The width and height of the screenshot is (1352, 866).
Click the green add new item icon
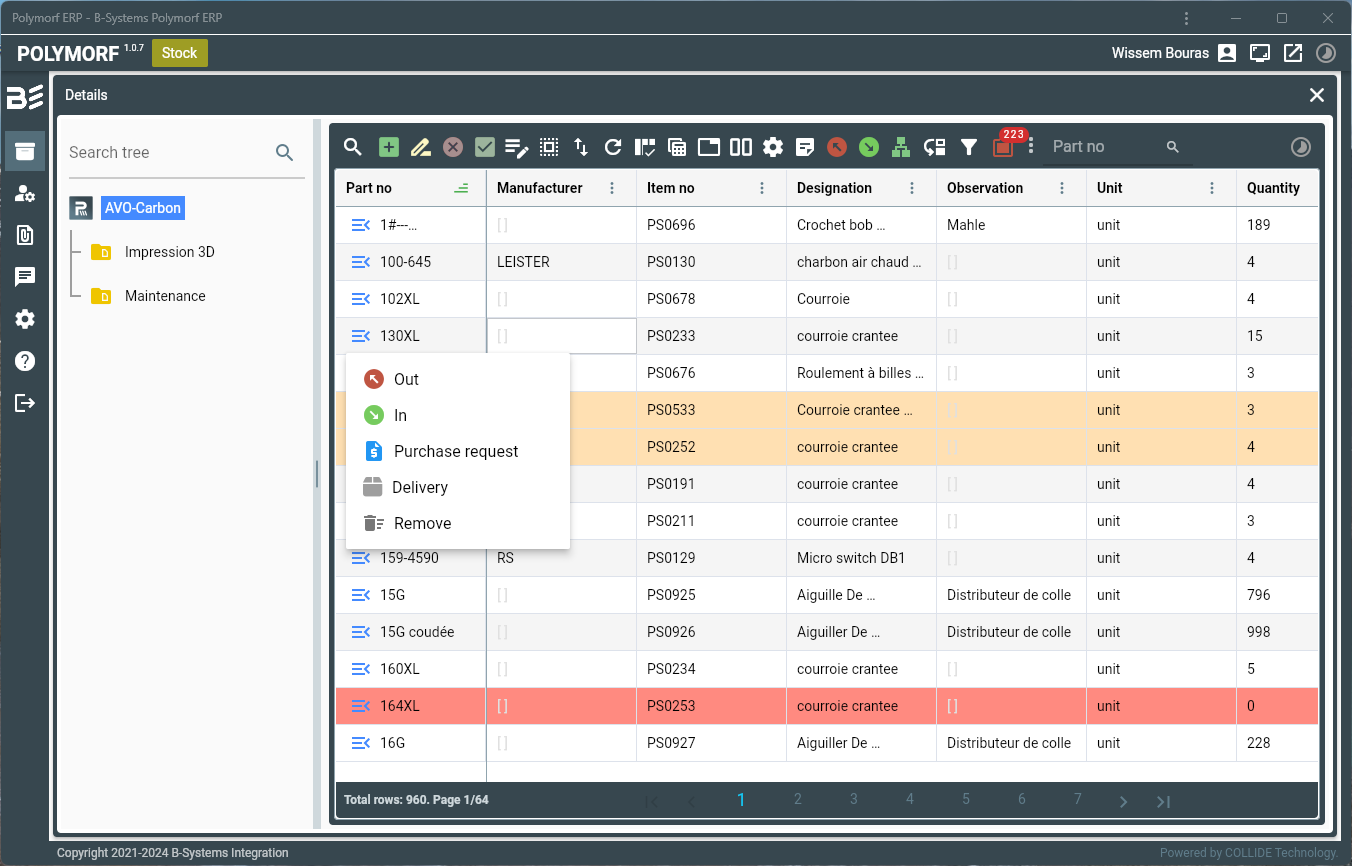tap(389, 147)
